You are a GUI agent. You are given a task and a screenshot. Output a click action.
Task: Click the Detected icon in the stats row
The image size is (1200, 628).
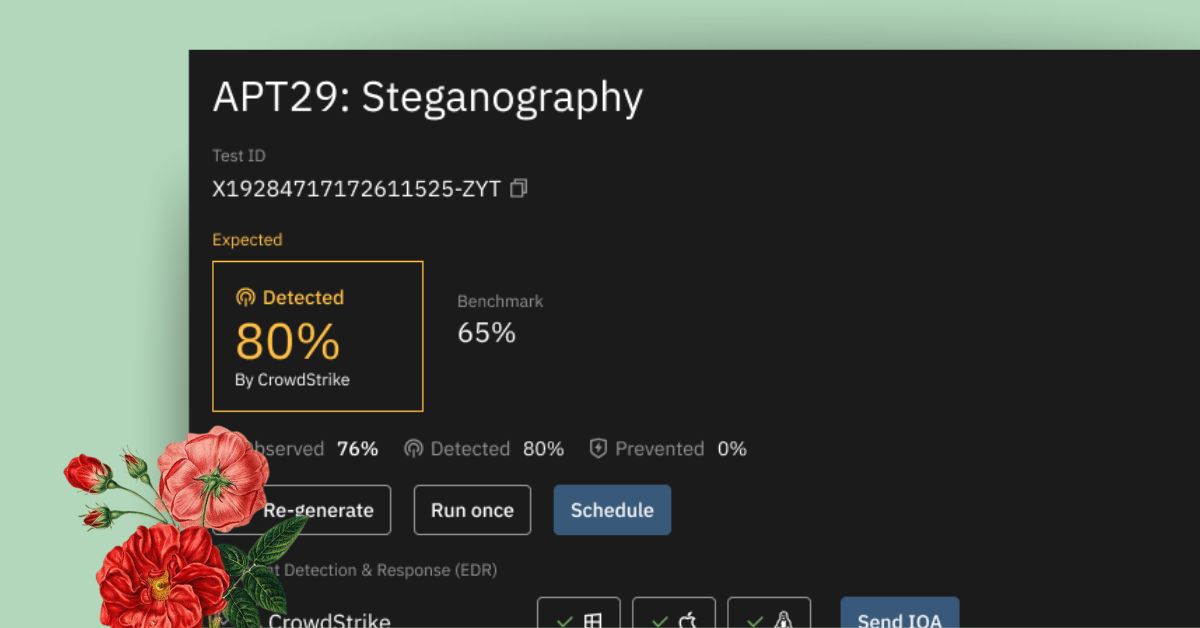coord(413,449)
